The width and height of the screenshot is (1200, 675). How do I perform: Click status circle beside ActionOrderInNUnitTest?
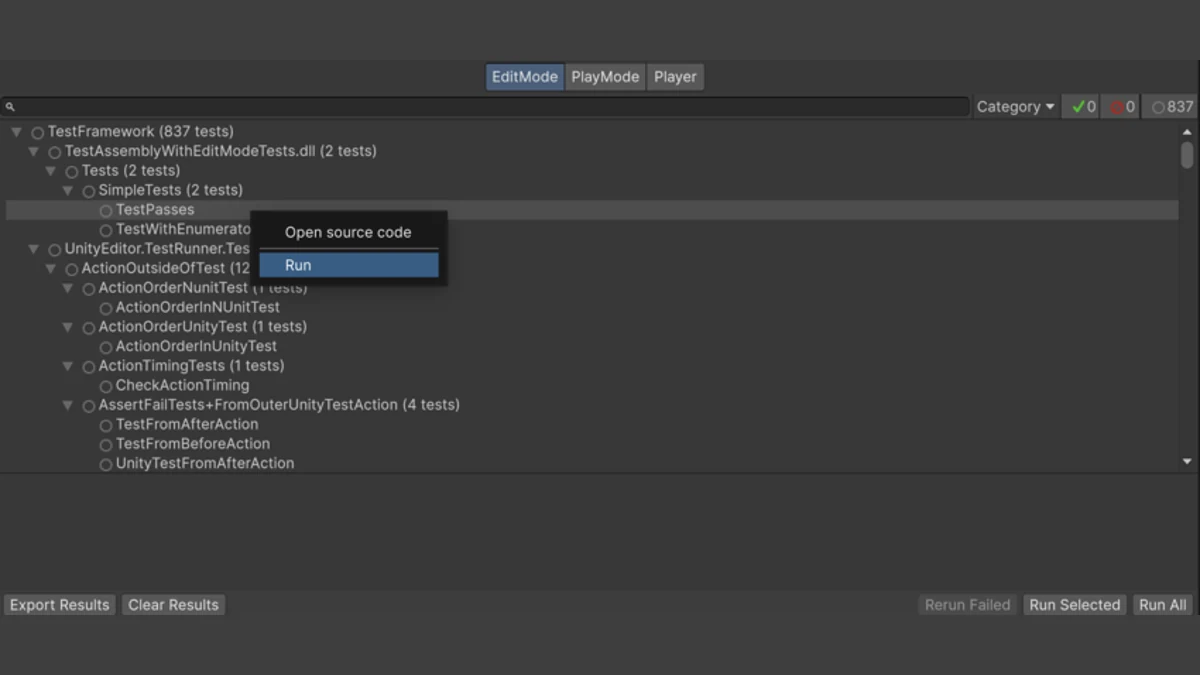(x=106, y=308)
